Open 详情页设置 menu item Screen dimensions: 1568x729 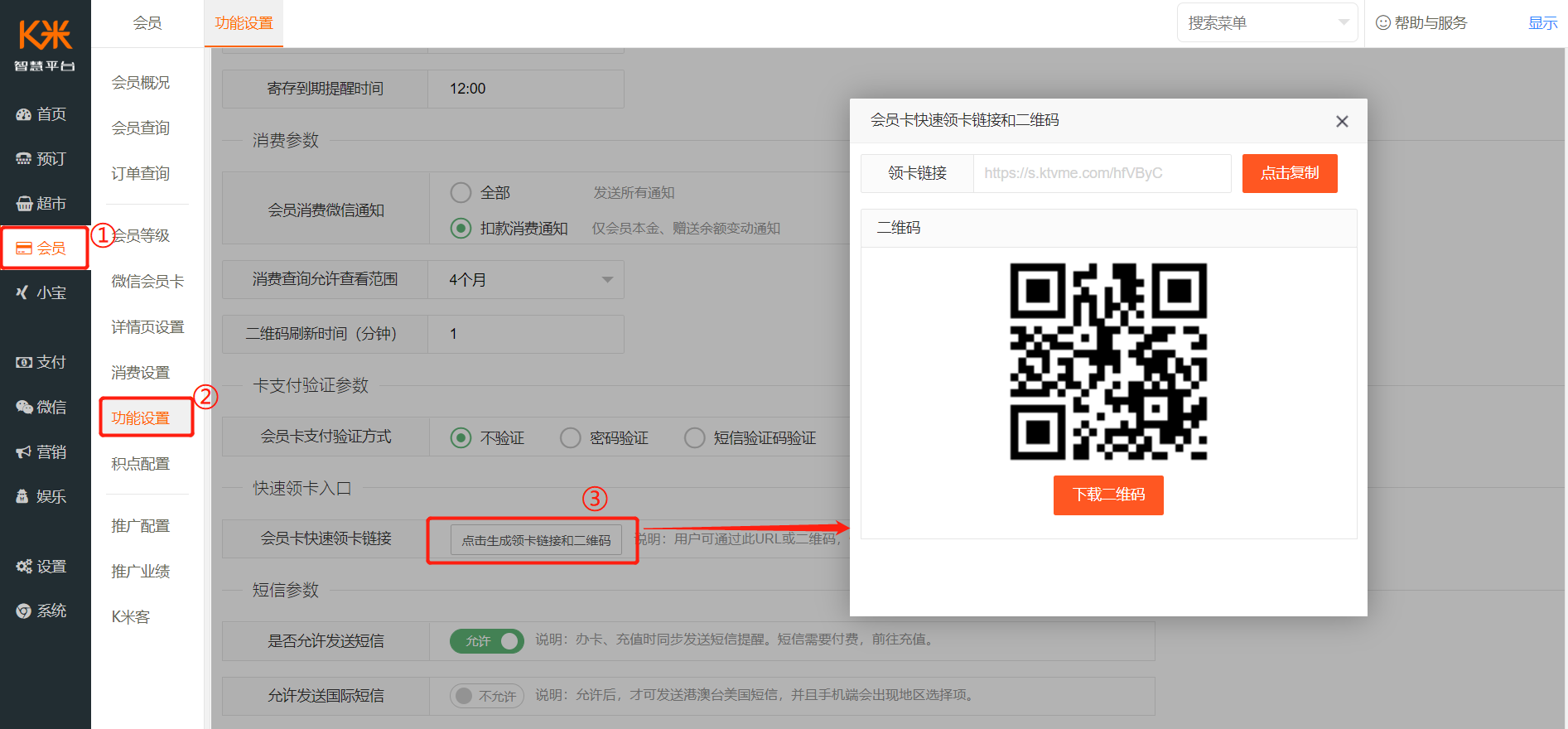click(147, 327)
